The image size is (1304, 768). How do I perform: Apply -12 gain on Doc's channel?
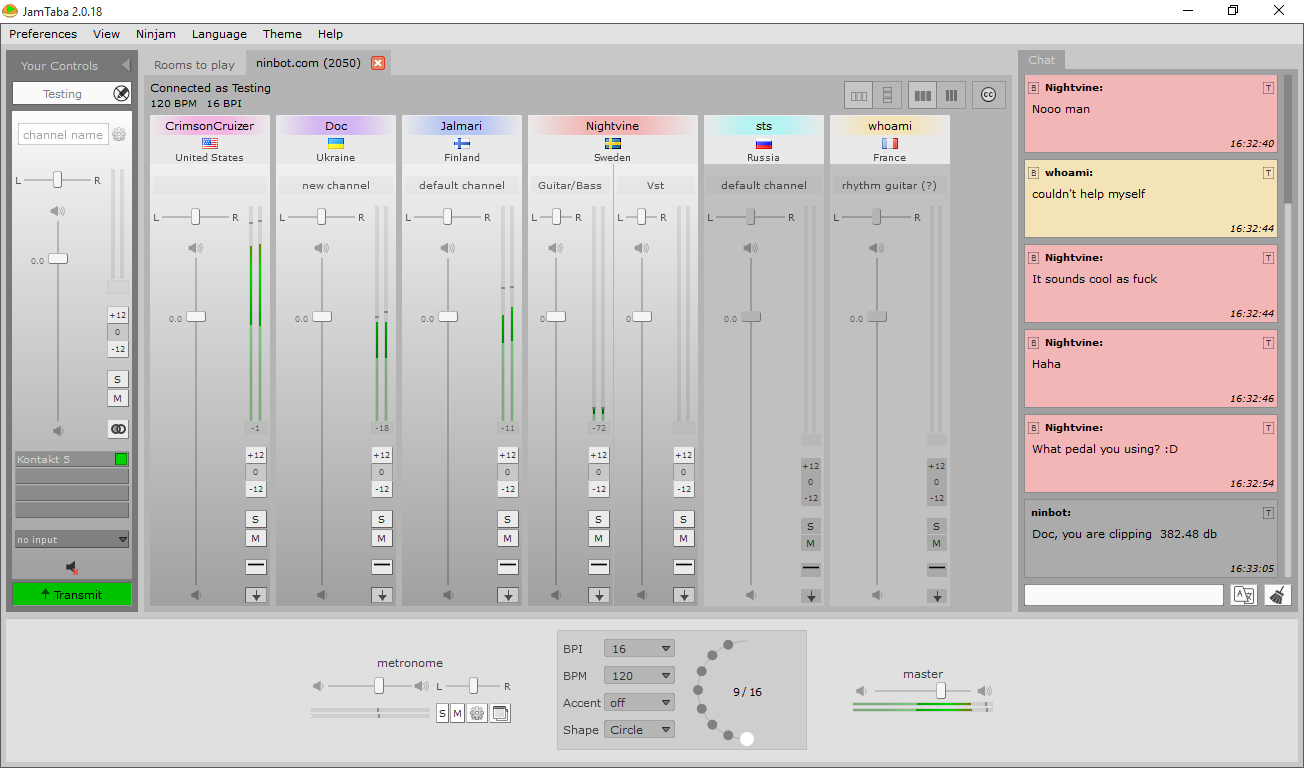[x=382, y=489]
